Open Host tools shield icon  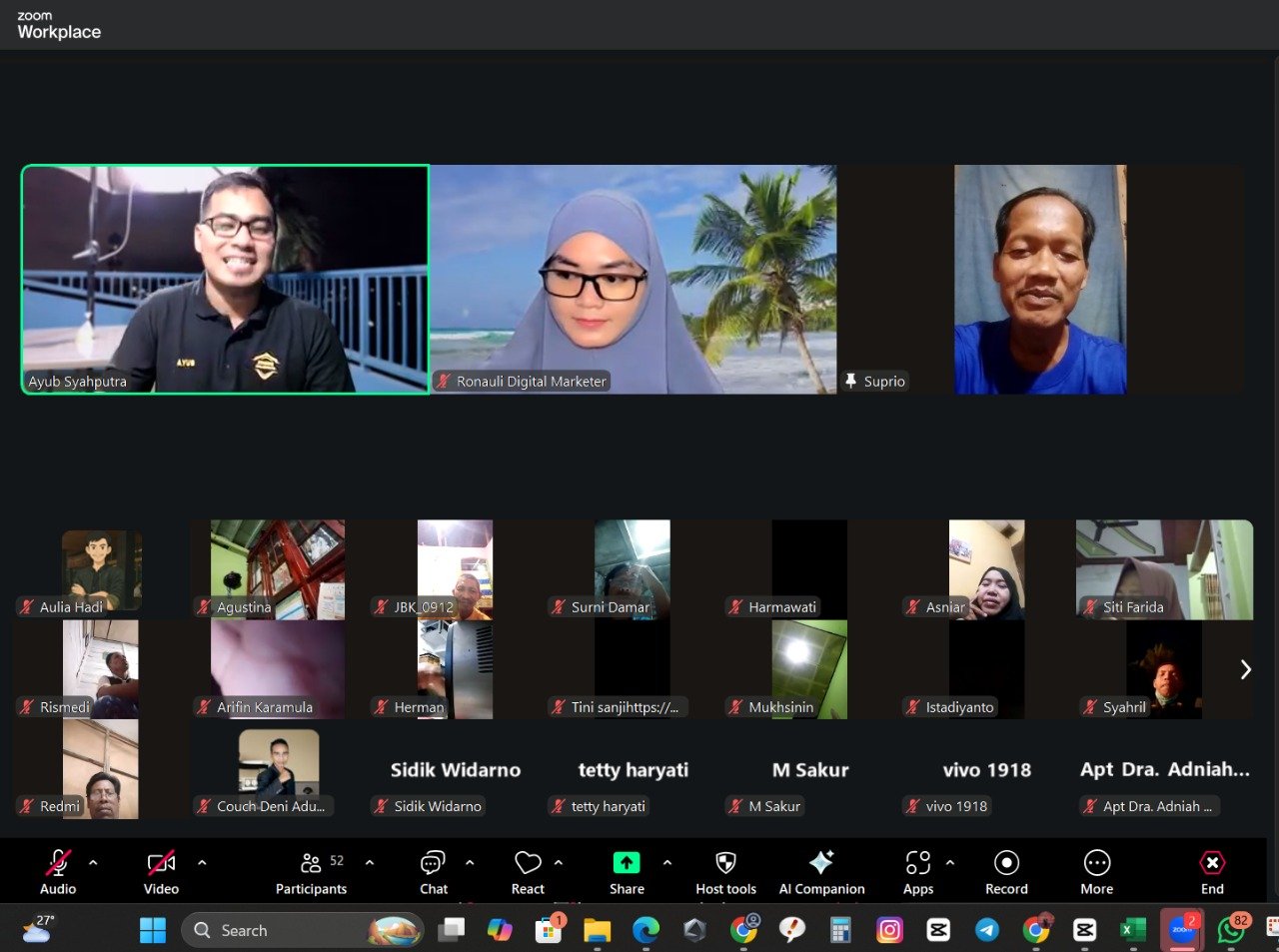(725, 864)
